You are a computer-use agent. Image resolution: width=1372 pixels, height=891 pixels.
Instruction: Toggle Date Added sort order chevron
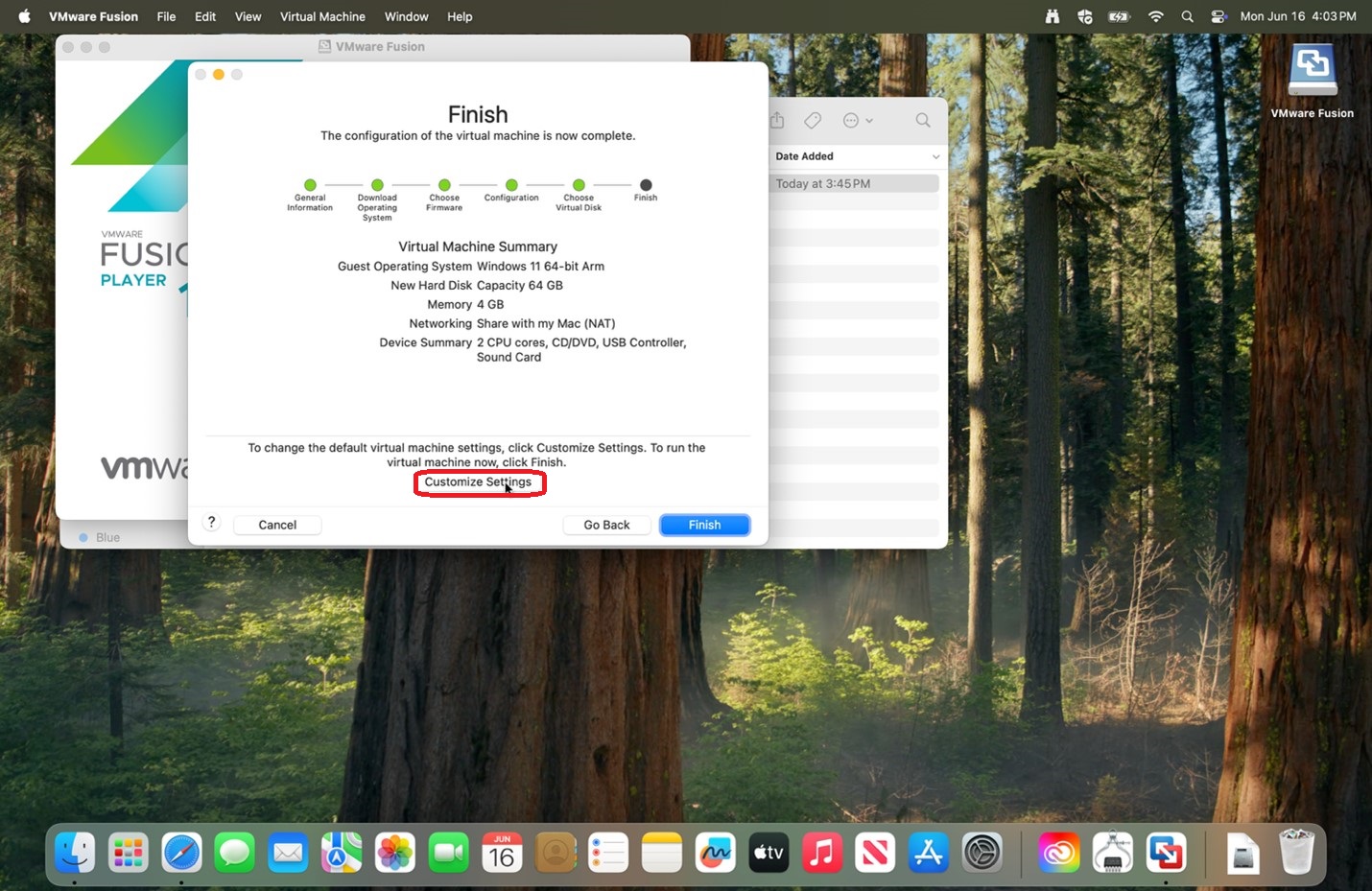pyautogui.click(x=935, y=156)
